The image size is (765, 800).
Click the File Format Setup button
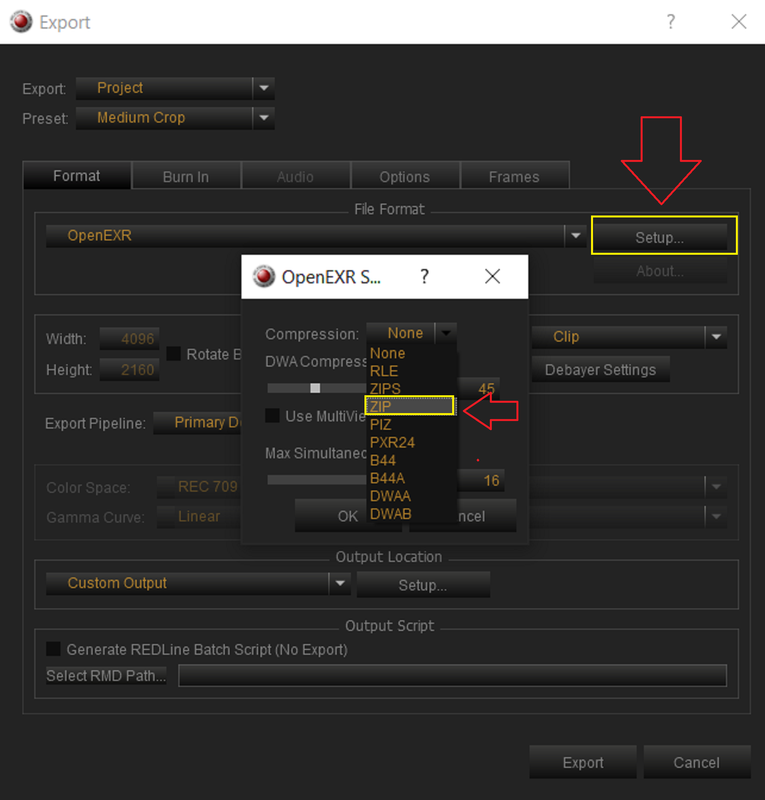tap(659, 237)
